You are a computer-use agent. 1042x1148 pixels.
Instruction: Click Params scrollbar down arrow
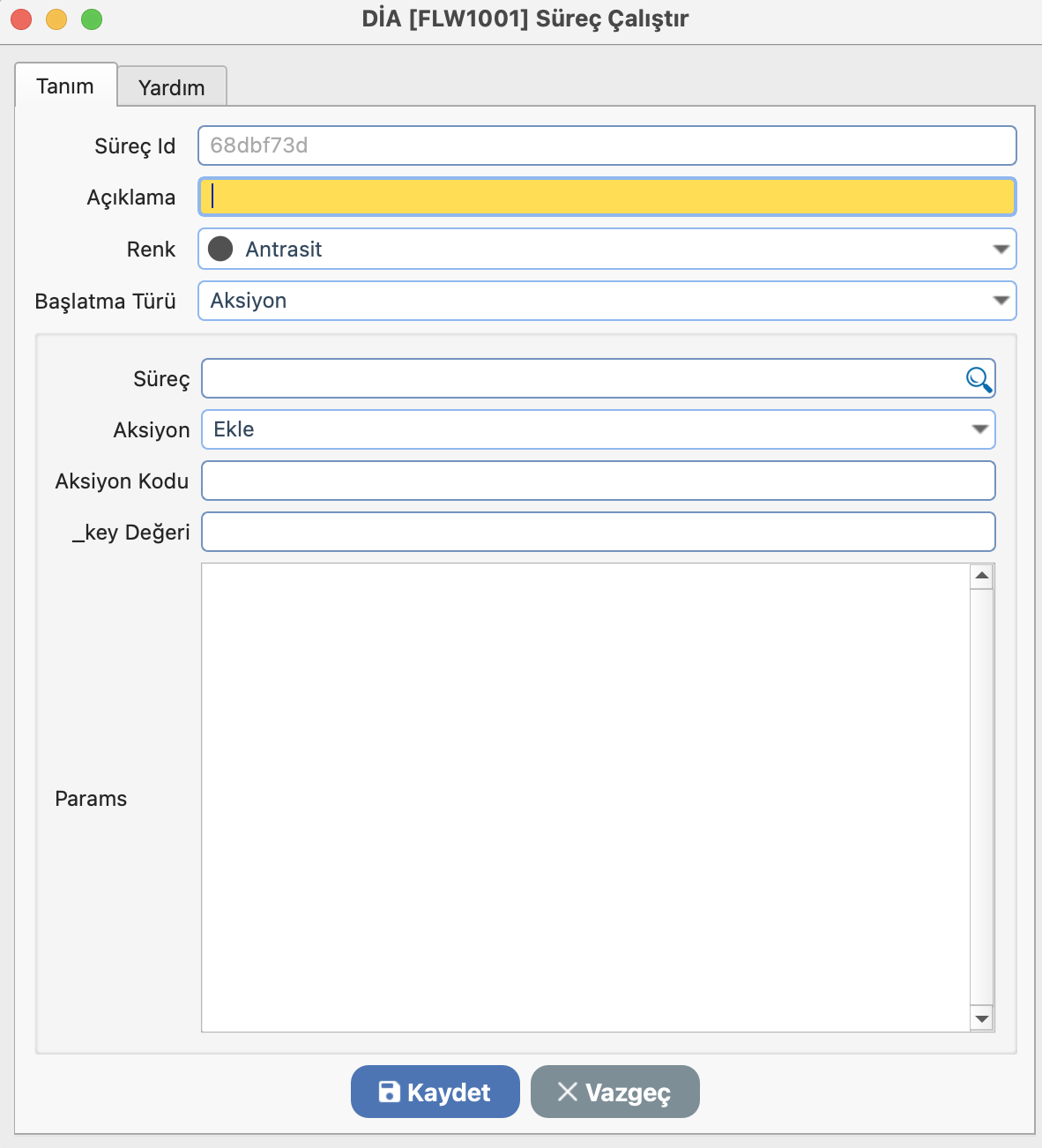click(x=981, y=1018)
